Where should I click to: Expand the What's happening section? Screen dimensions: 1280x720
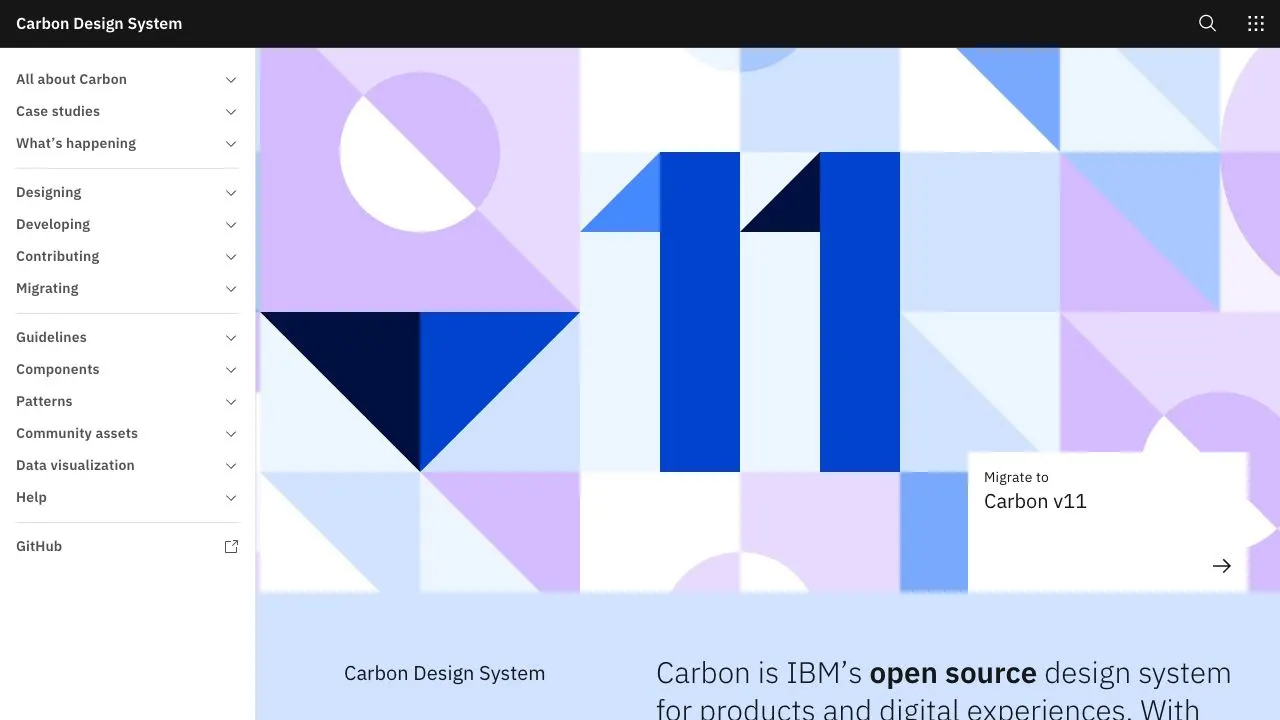(76, 143)
